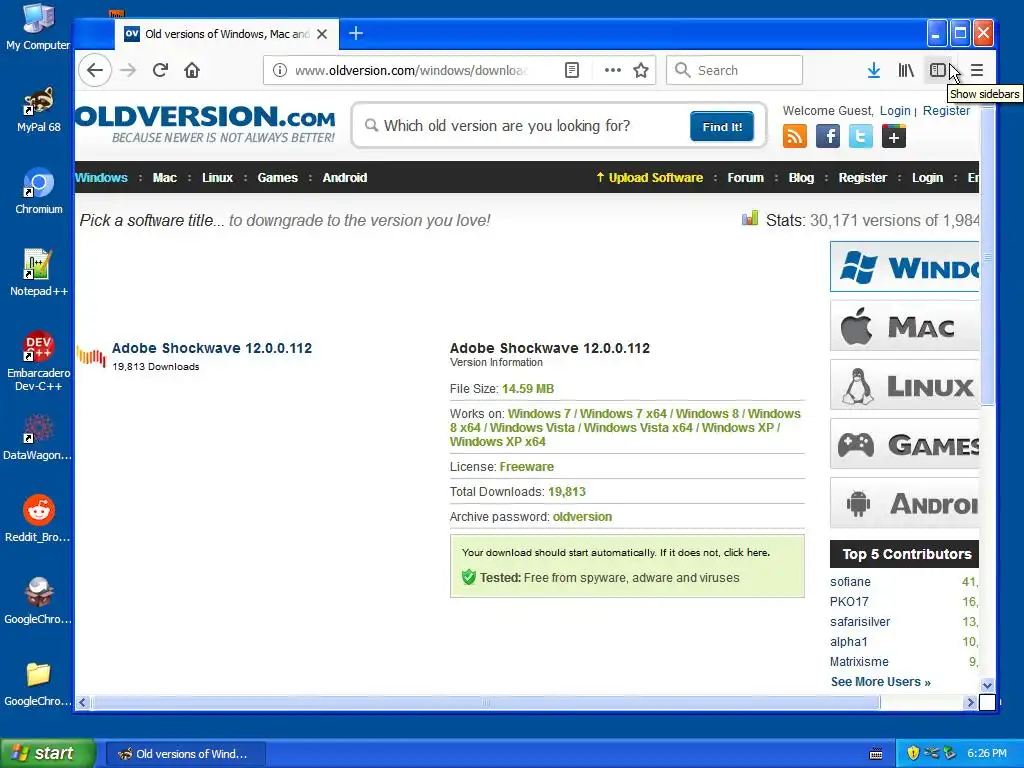Open the Android nav menu item

(345, 178)
